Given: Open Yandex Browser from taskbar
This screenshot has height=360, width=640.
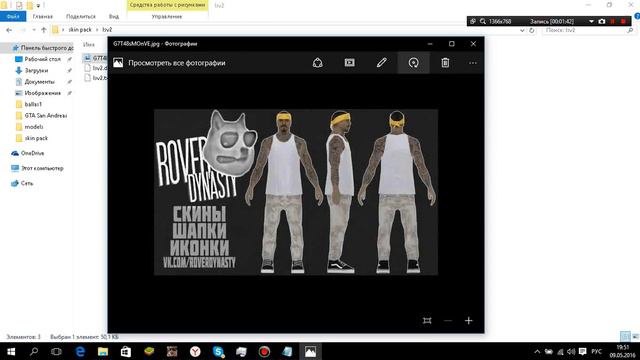Looking at the screenshot, I should coord(195,351).
